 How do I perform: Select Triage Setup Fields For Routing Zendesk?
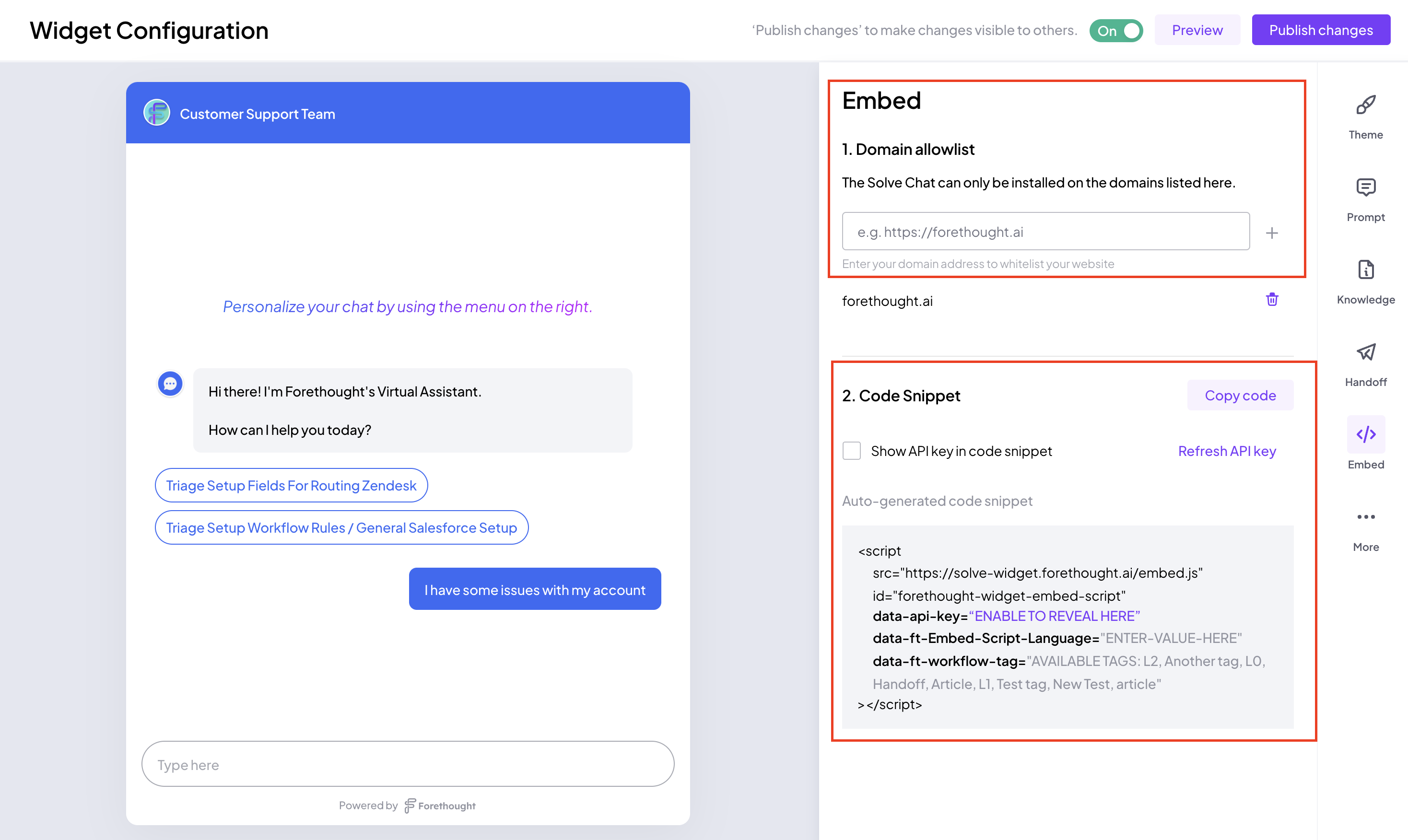click(291, 485)
